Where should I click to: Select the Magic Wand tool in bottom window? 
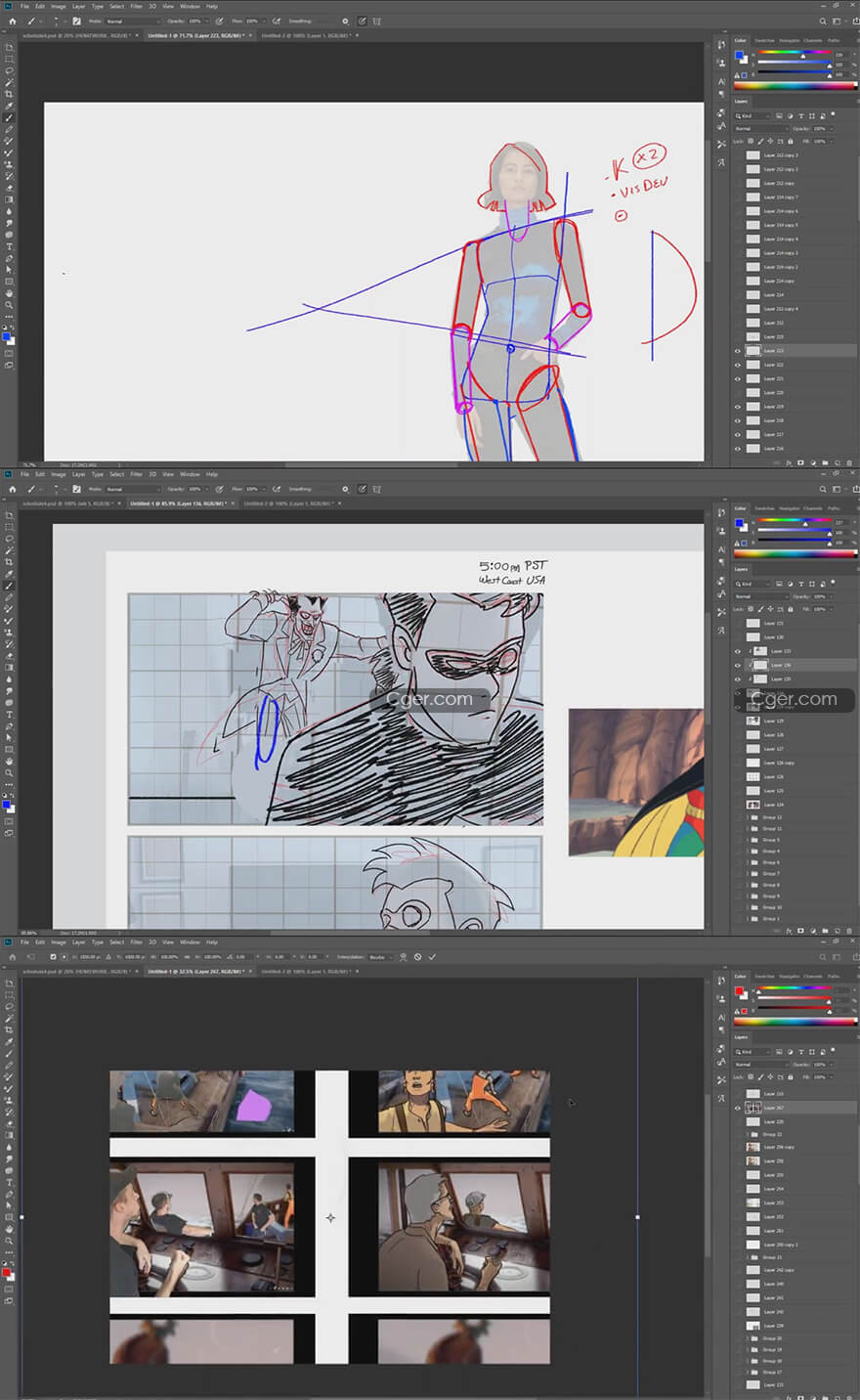point(9,1019)
